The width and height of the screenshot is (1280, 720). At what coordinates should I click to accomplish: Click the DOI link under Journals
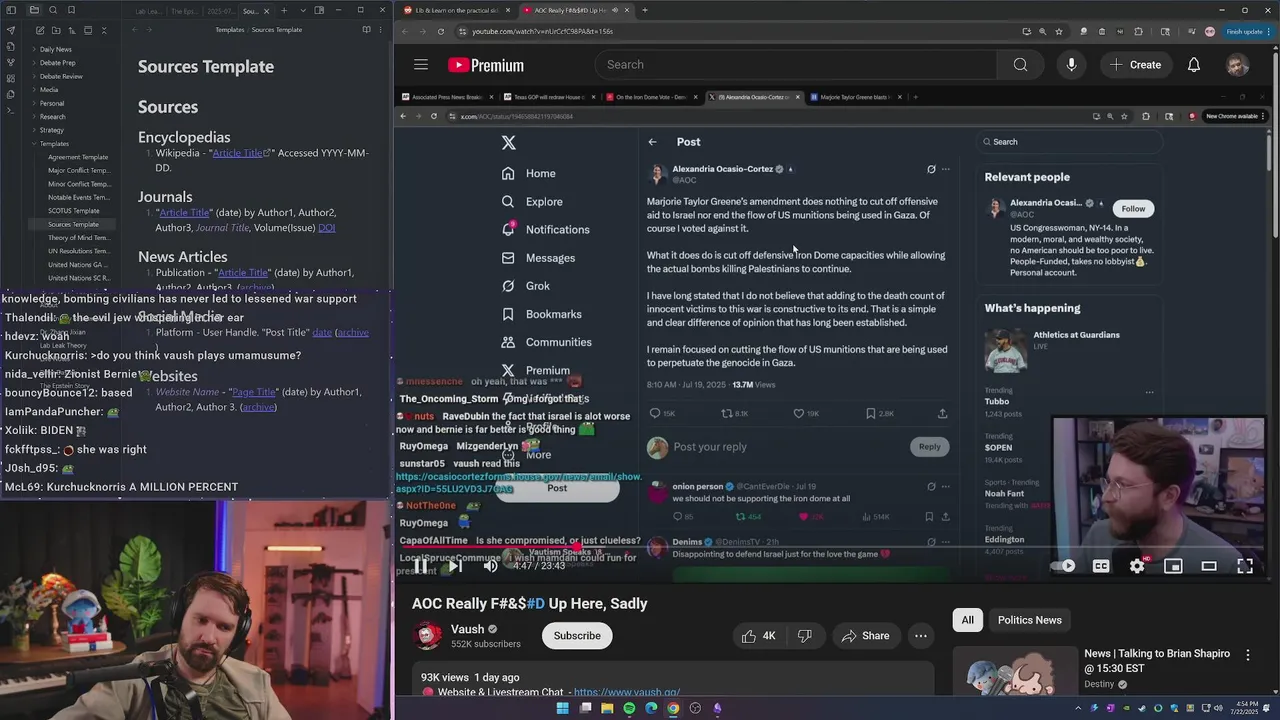[x=327, y=228]
